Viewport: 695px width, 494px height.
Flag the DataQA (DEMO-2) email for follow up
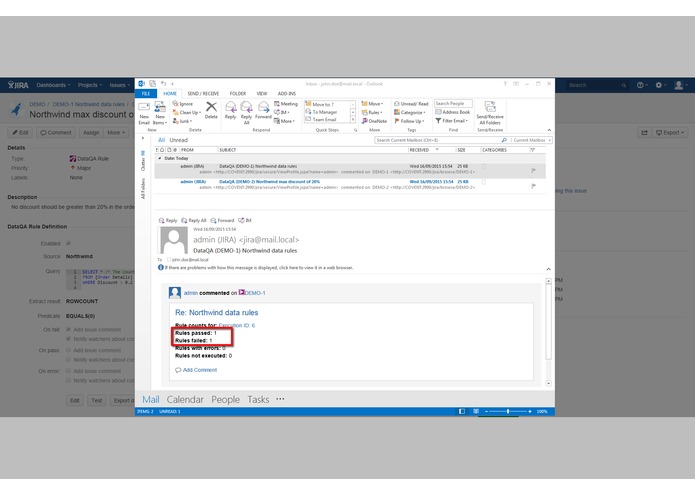coord(533,186)
